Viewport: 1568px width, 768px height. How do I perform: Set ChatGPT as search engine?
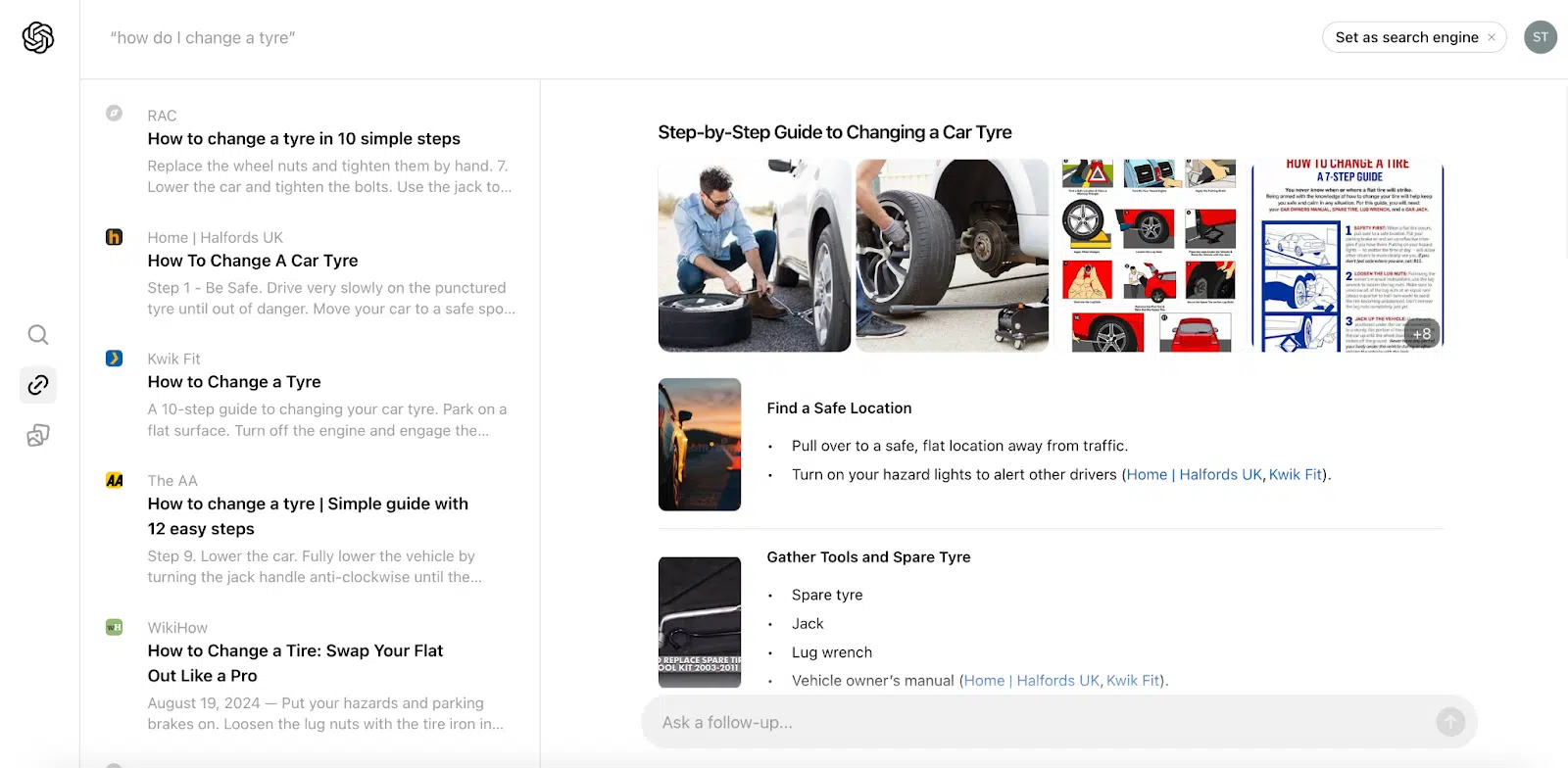1406,37
